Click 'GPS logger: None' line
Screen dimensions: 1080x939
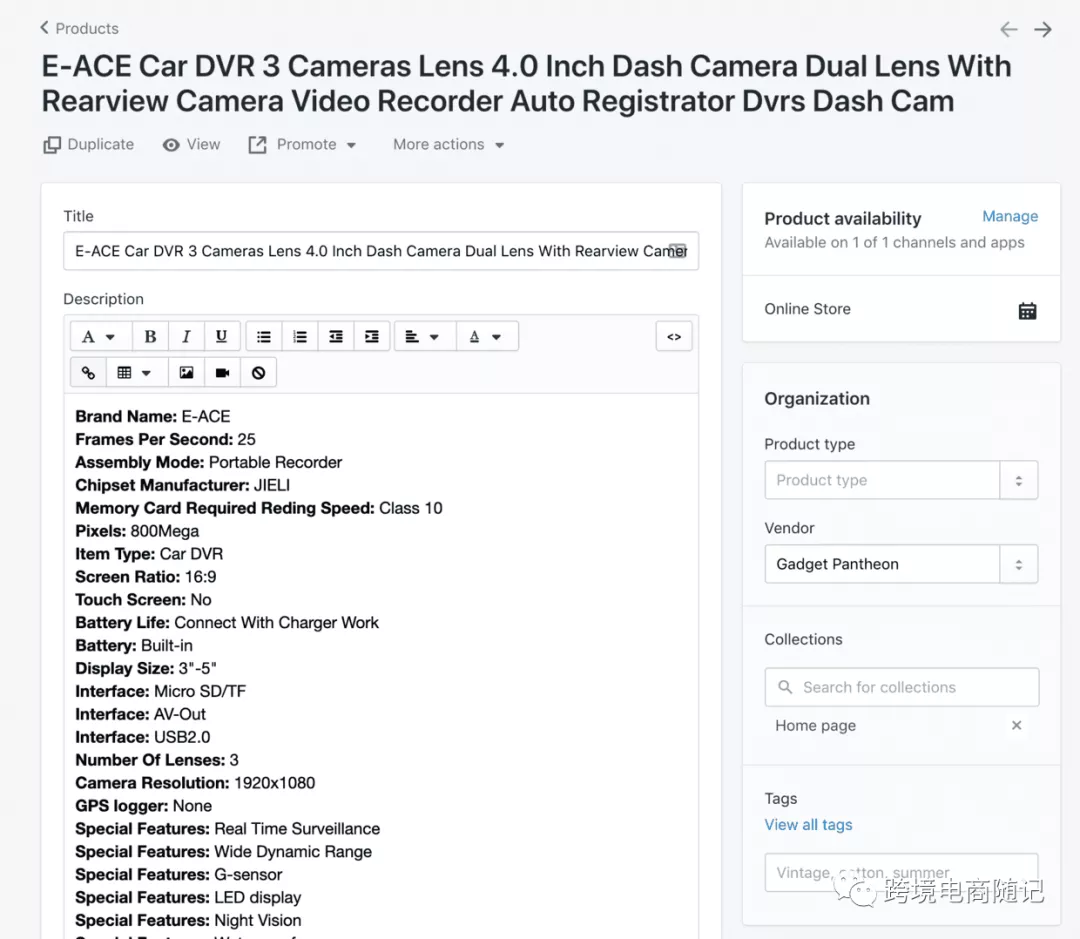pyautogui.click(x=143, y=806)
